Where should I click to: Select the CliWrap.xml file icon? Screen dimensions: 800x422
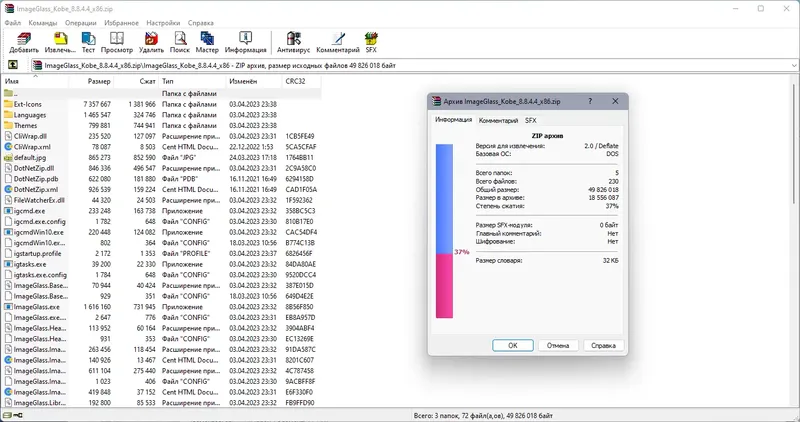point(8,147)
